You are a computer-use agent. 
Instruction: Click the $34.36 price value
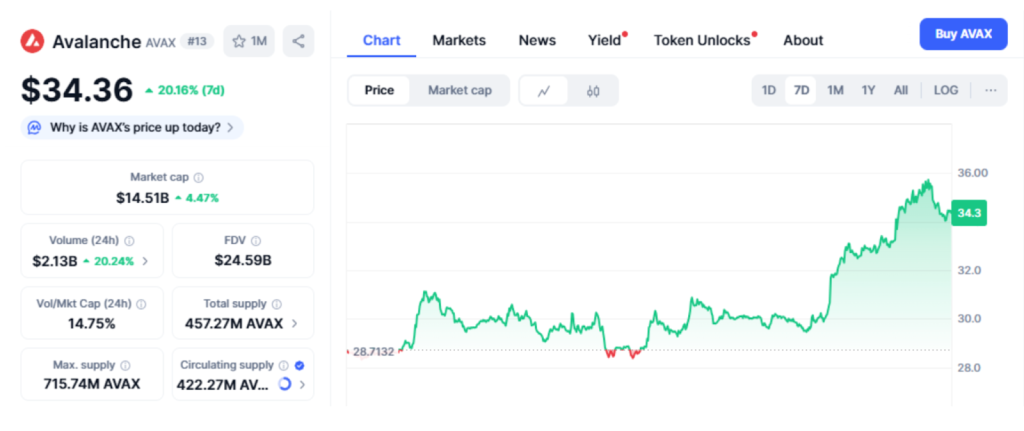click(77, 89)
